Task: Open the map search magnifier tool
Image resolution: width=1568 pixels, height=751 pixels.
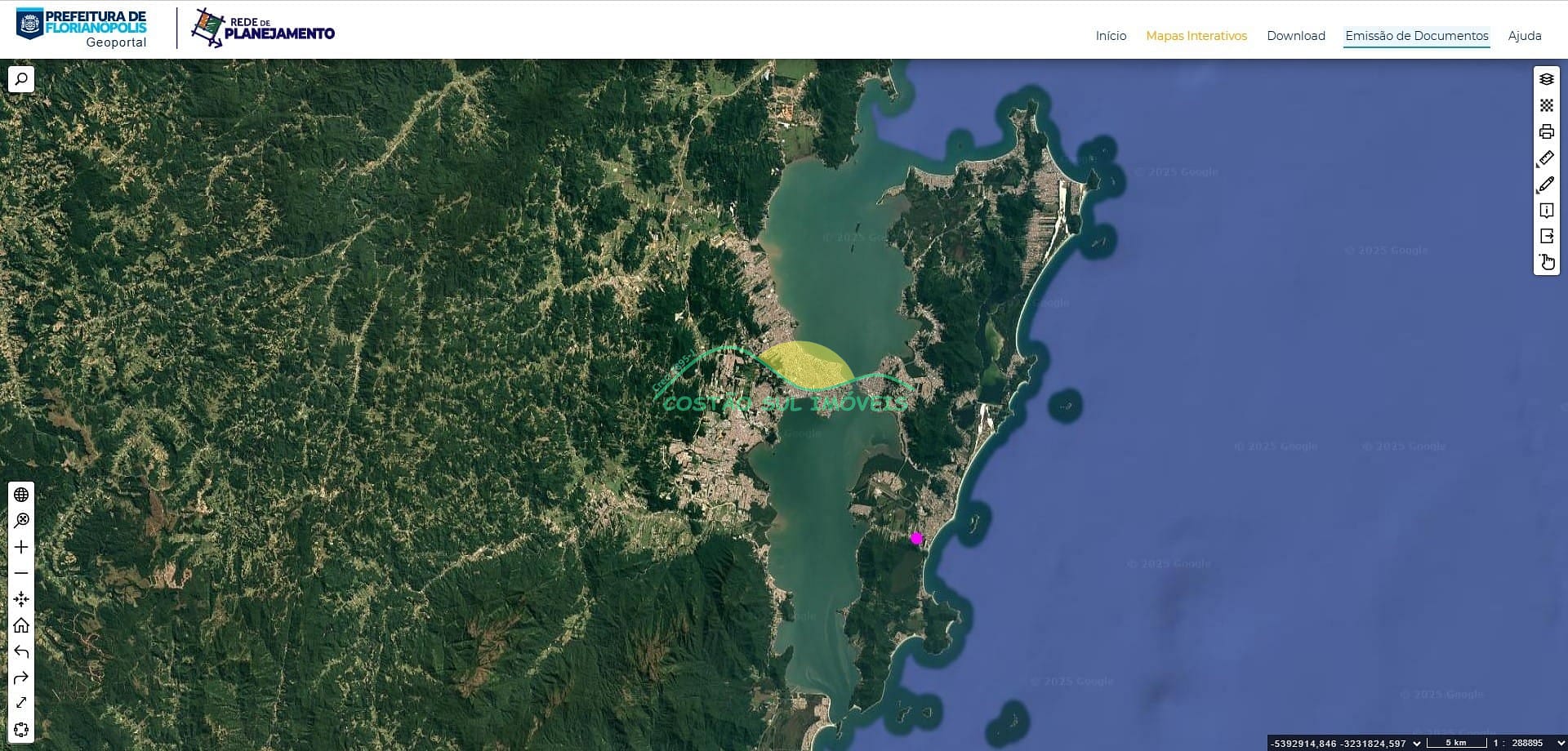Action: 21,79
